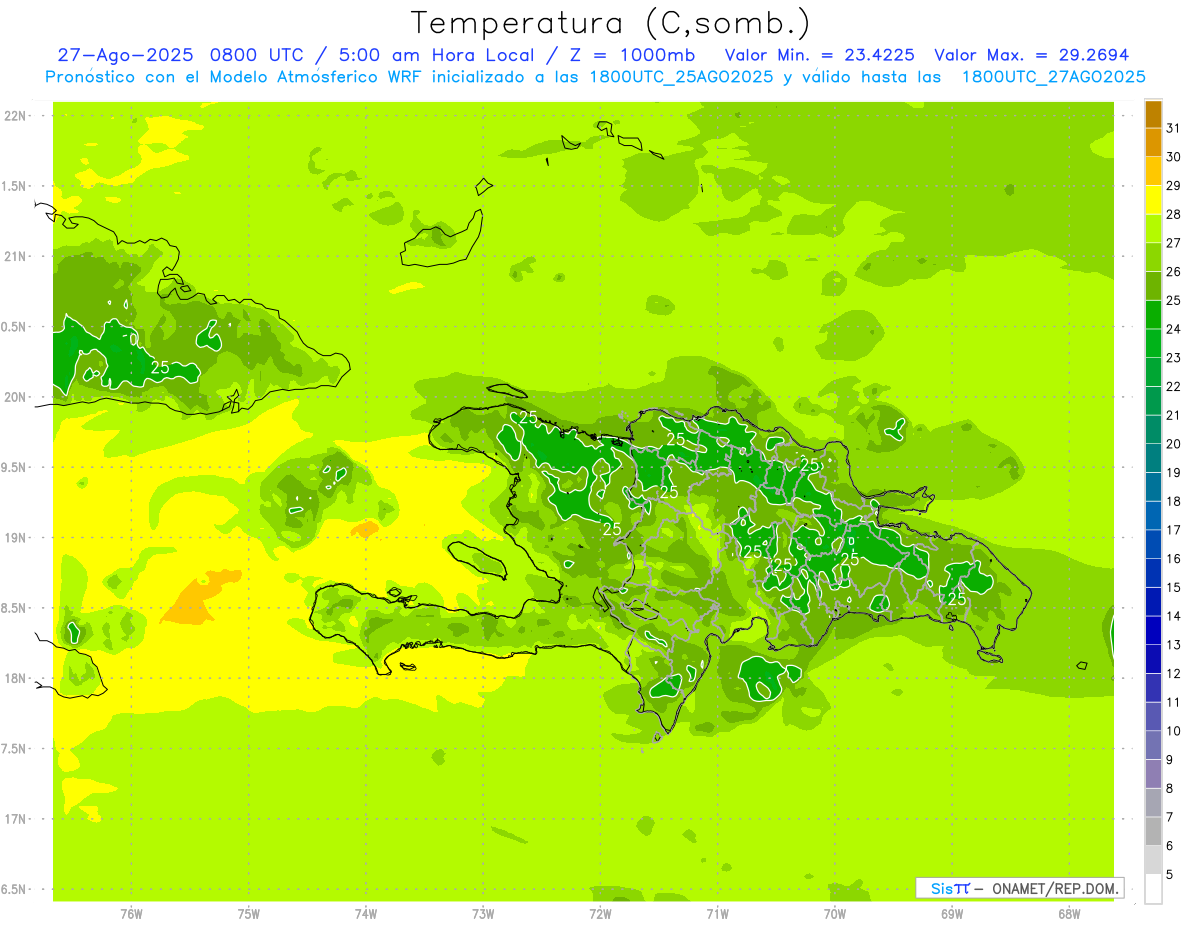Click the yellow 28–29 color bar segment
This screenshot has width=1200, height=927.
(x=1153, y=200)
